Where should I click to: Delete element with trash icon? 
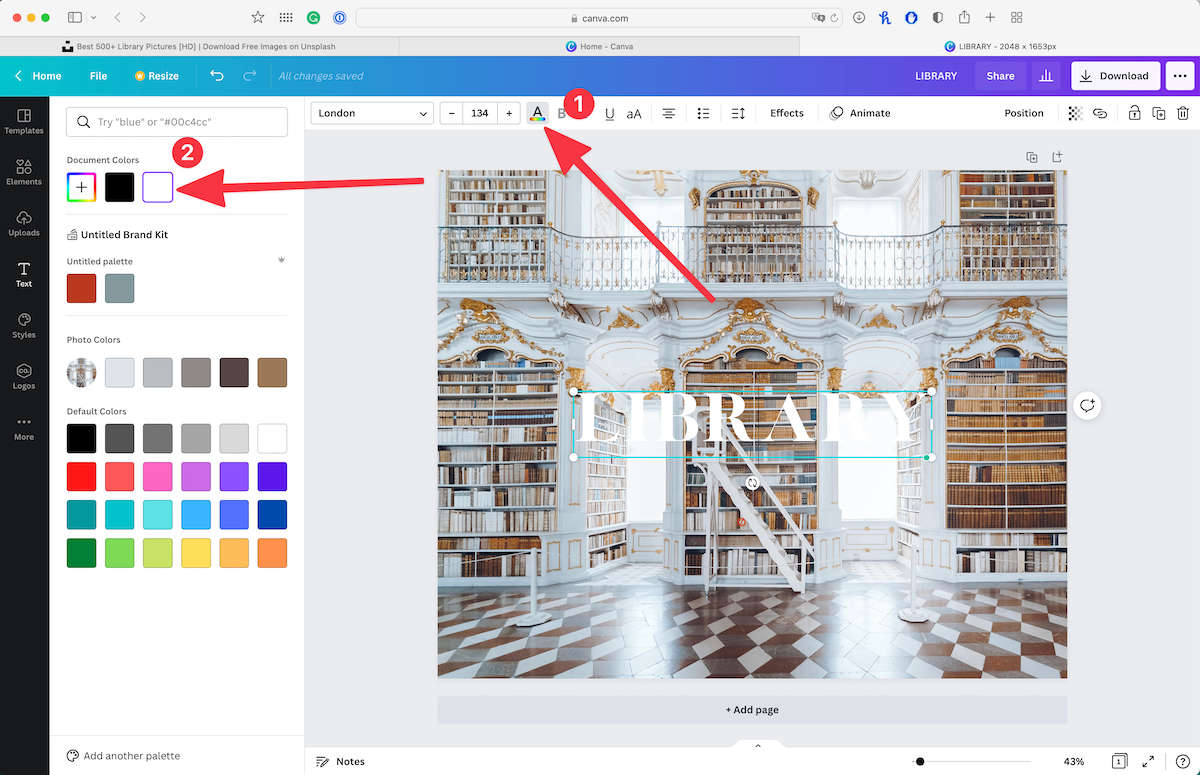[x=1182, y=114]
